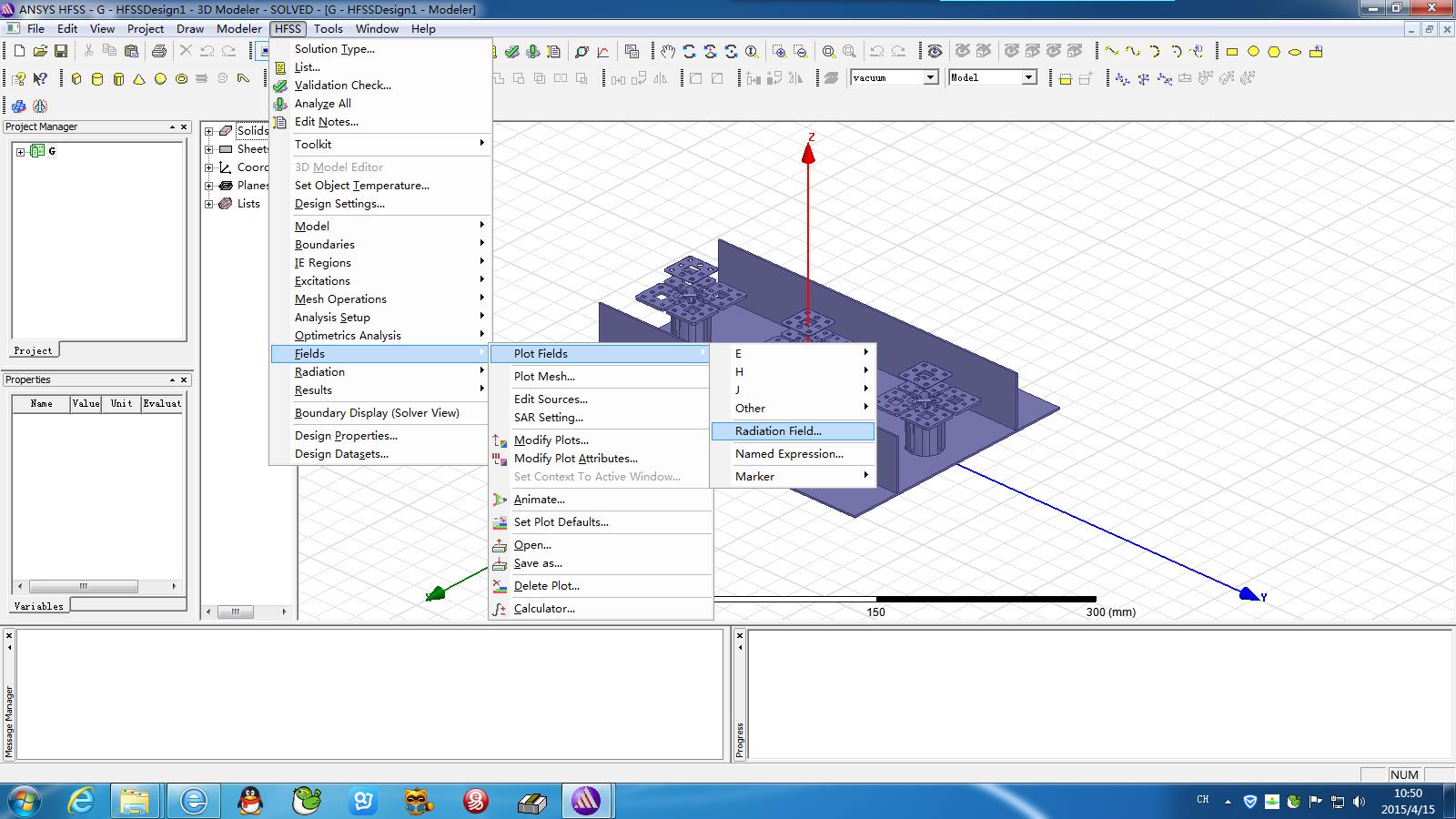Click the Print icon in the toolbar
1456x819 pixels.
pos(159,52)
